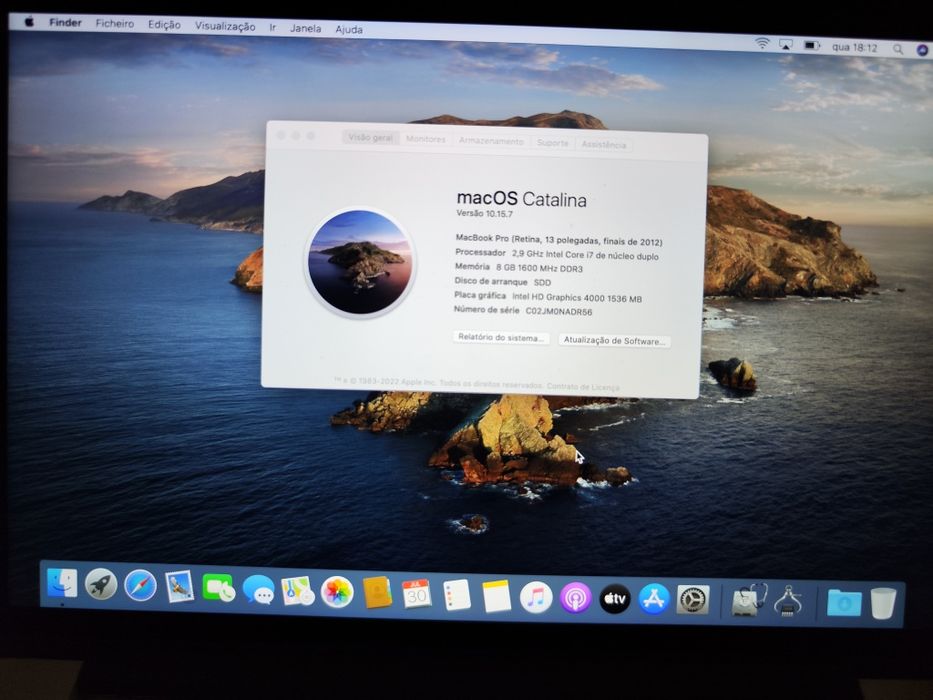The width and height of the screenshot is (933, 700).
Task: Open the Ficheiro menu
Action: [x=115, y=24]
